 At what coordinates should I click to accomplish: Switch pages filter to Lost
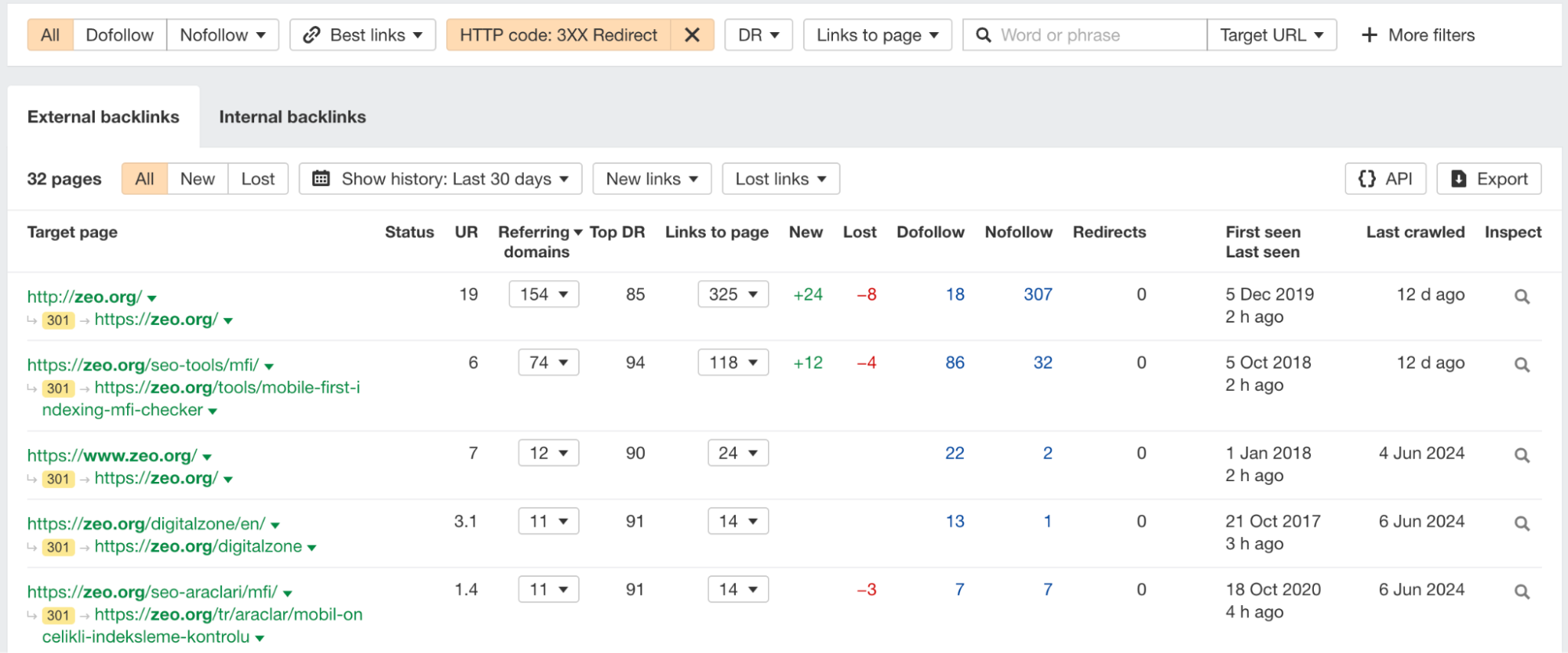tap(258, 179)
